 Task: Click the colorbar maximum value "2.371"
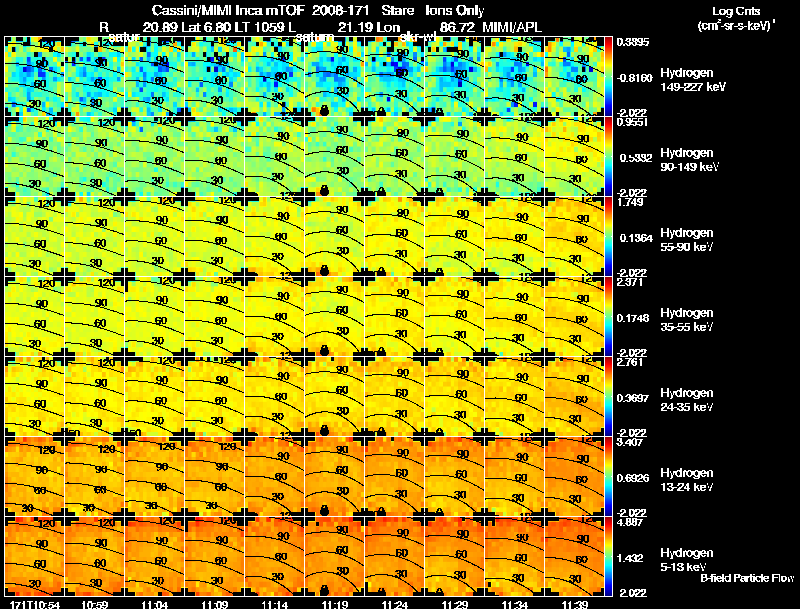click(630, 282)
